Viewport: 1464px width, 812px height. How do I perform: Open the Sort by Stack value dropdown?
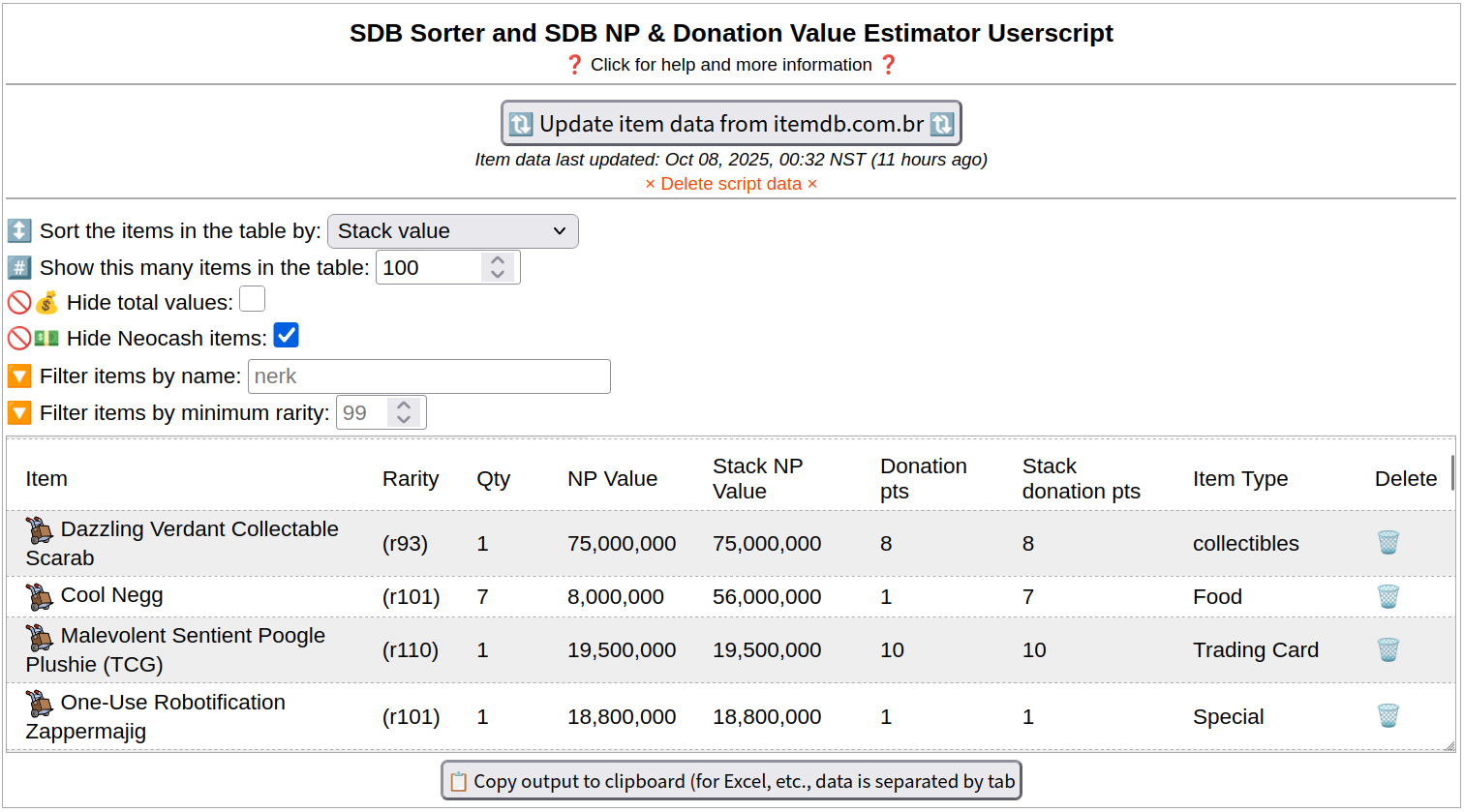click(453, 231)
